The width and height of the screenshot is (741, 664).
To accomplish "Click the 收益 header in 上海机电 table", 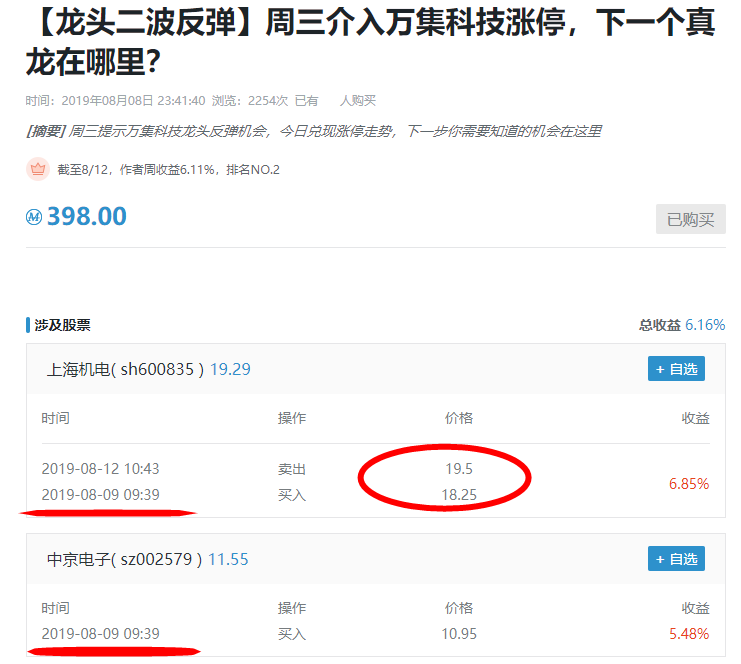I will tap(695, 418).
